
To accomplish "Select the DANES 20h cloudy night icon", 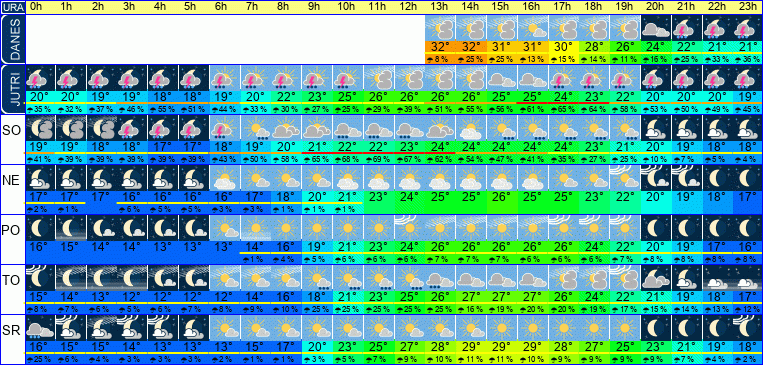I will [x=656, y=28].
